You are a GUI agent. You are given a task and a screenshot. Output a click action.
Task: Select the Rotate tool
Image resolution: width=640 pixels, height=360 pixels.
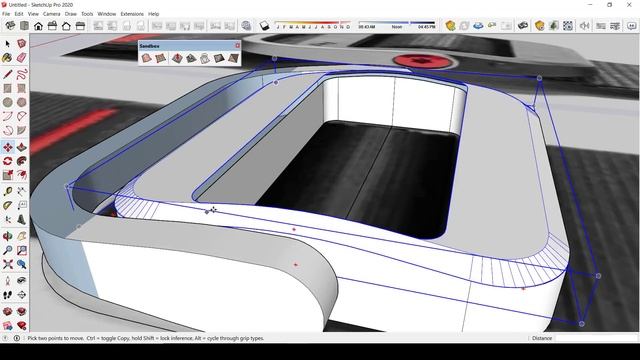pyautogui.click(x=7, y=161)
